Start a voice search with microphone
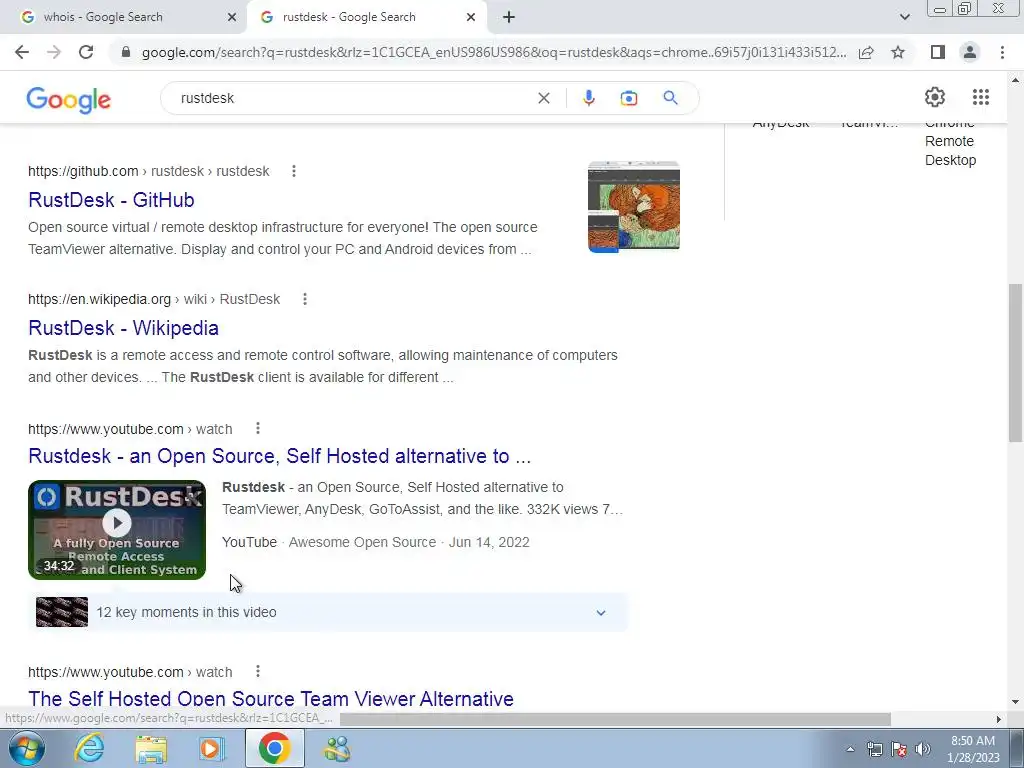The image size is (1024, 768). (x=588, y=98)
